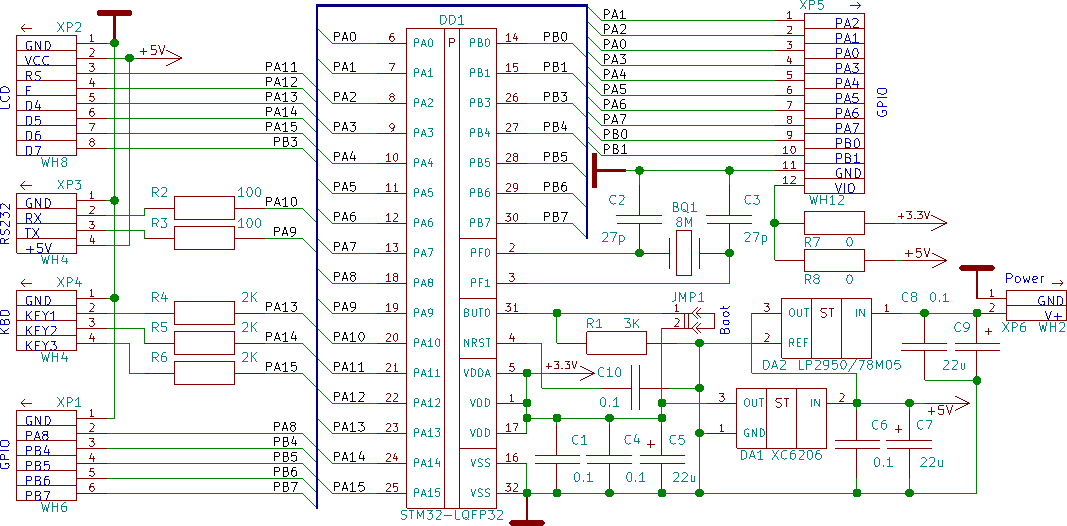The width and height of the screenshot is (1067, 526).
Task: Select the R6 2K resistor
Action: (x=204, y=373)
